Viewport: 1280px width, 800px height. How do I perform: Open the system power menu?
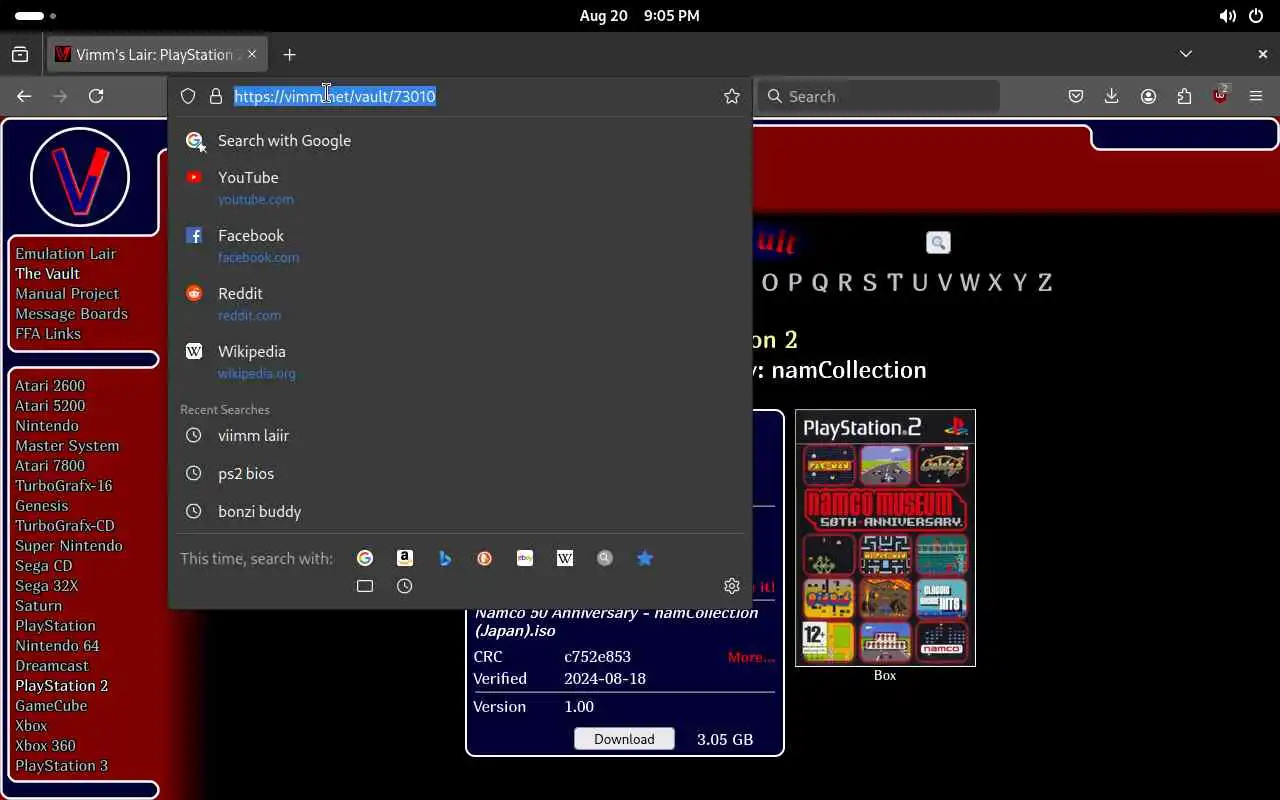(x=1255, y=16)
